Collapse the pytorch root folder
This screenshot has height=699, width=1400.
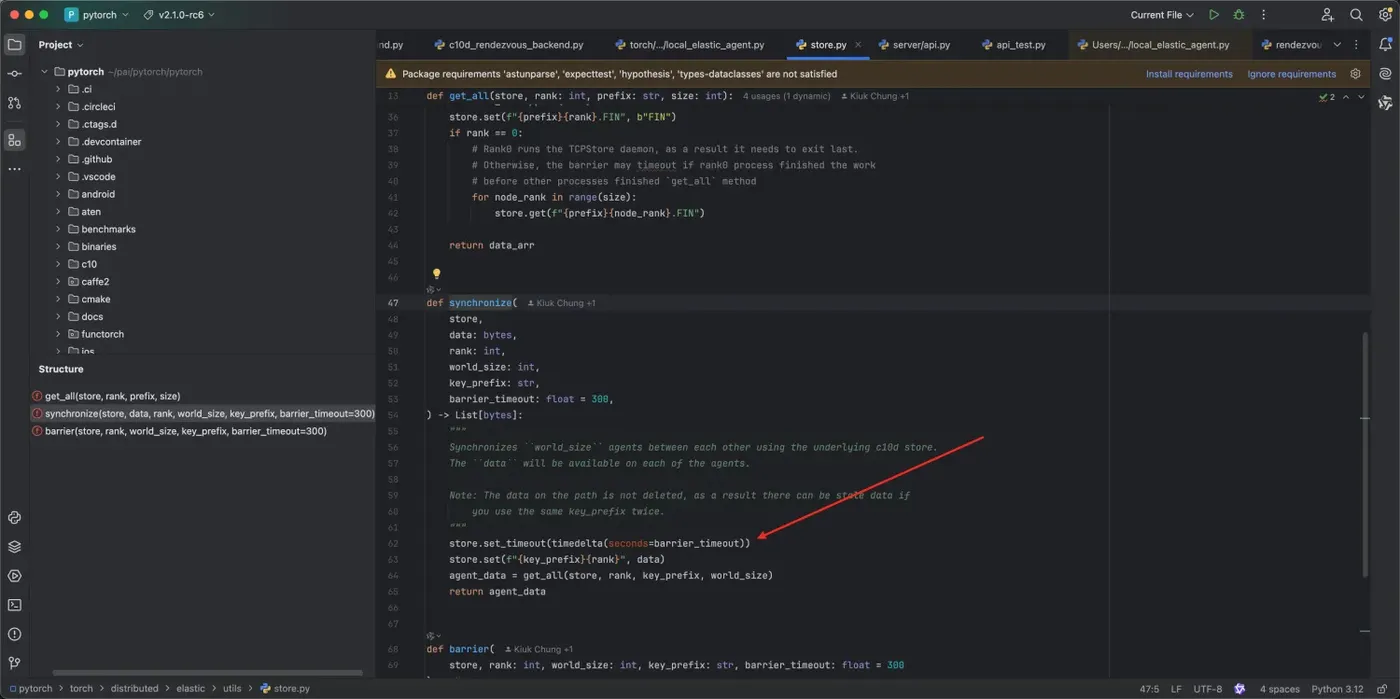point(45,72)
